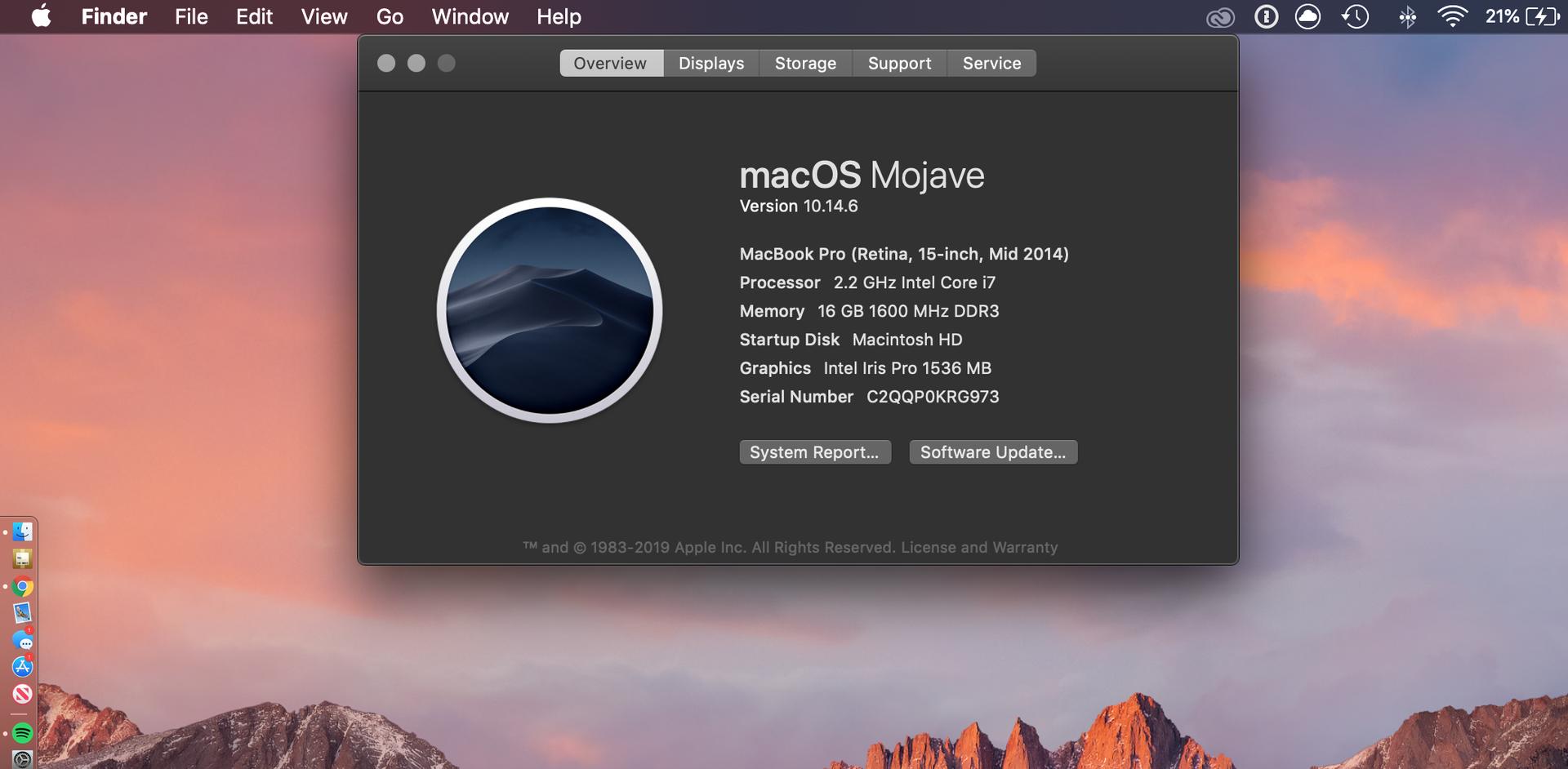Click the serial number C2QQP0KRG973

point(933,397)
